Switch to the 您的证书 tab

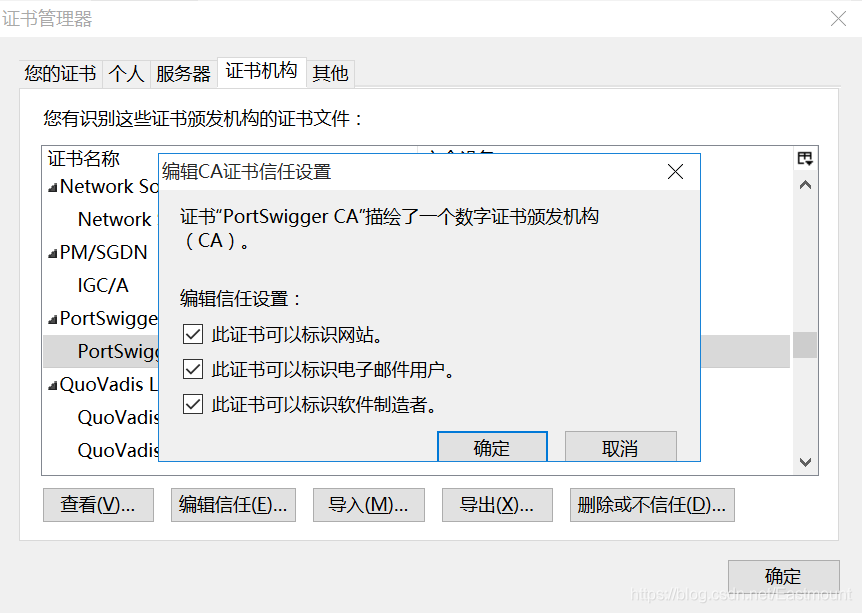(x=60, y=74)
